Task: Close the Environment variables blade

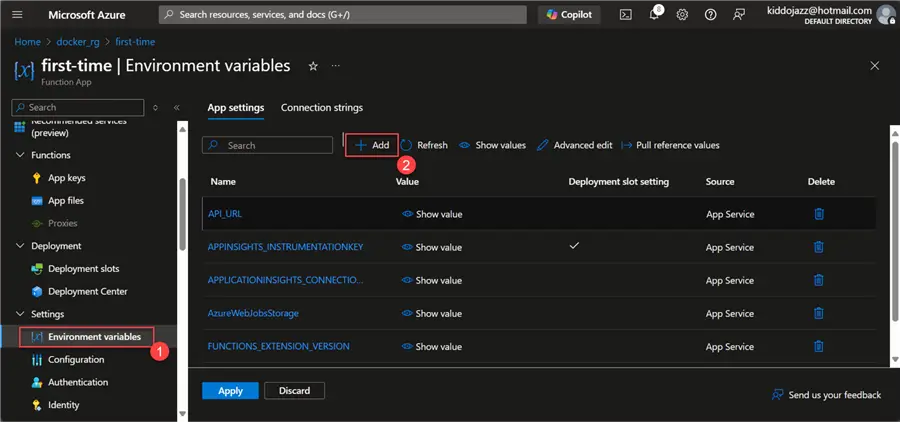Action: (x=875, y=66)
